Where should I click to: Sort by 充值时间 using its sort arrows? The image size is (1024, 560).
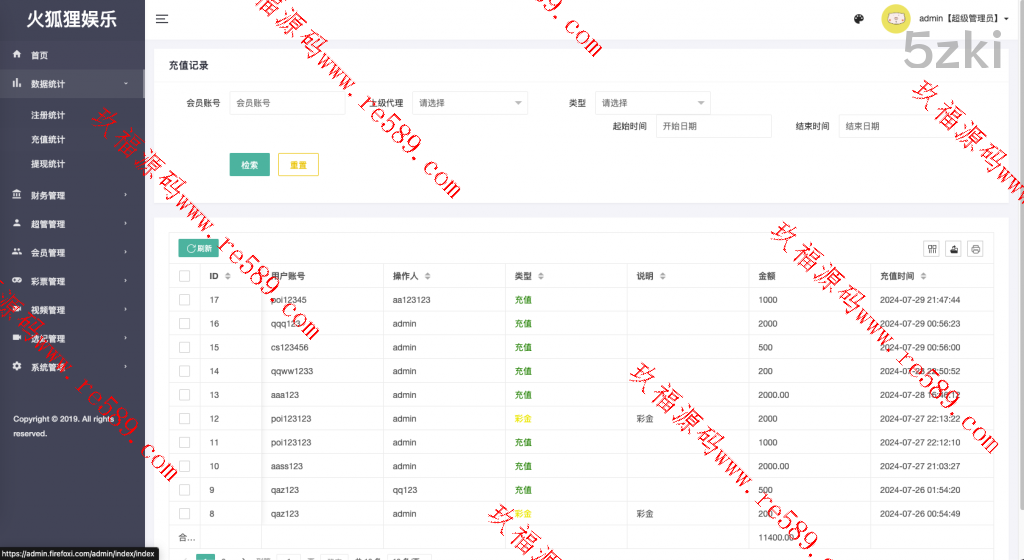coord(923,276)
